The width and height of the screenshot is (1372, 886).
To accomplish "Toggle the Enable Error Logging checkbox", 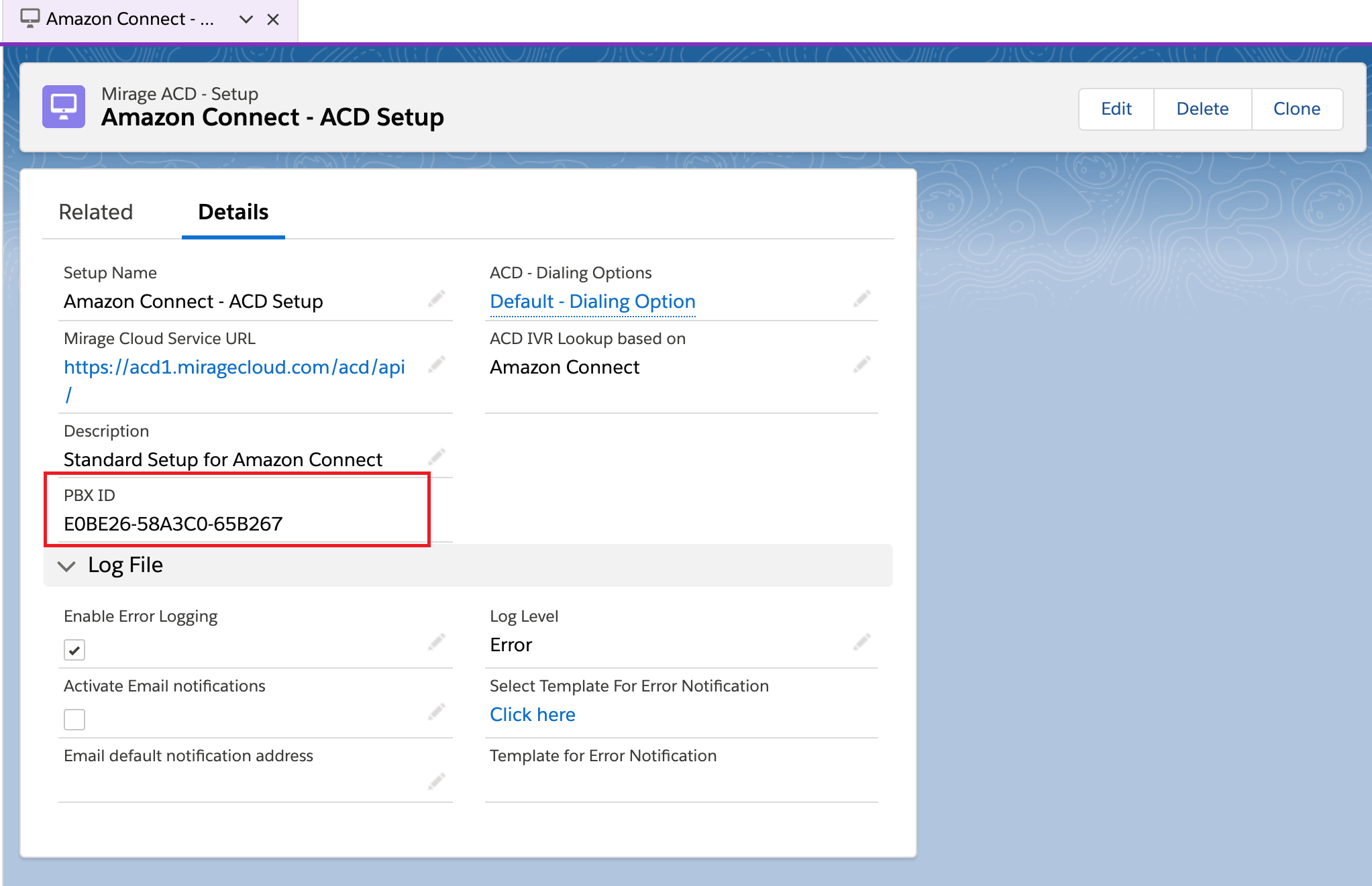I will pos(74,650).
